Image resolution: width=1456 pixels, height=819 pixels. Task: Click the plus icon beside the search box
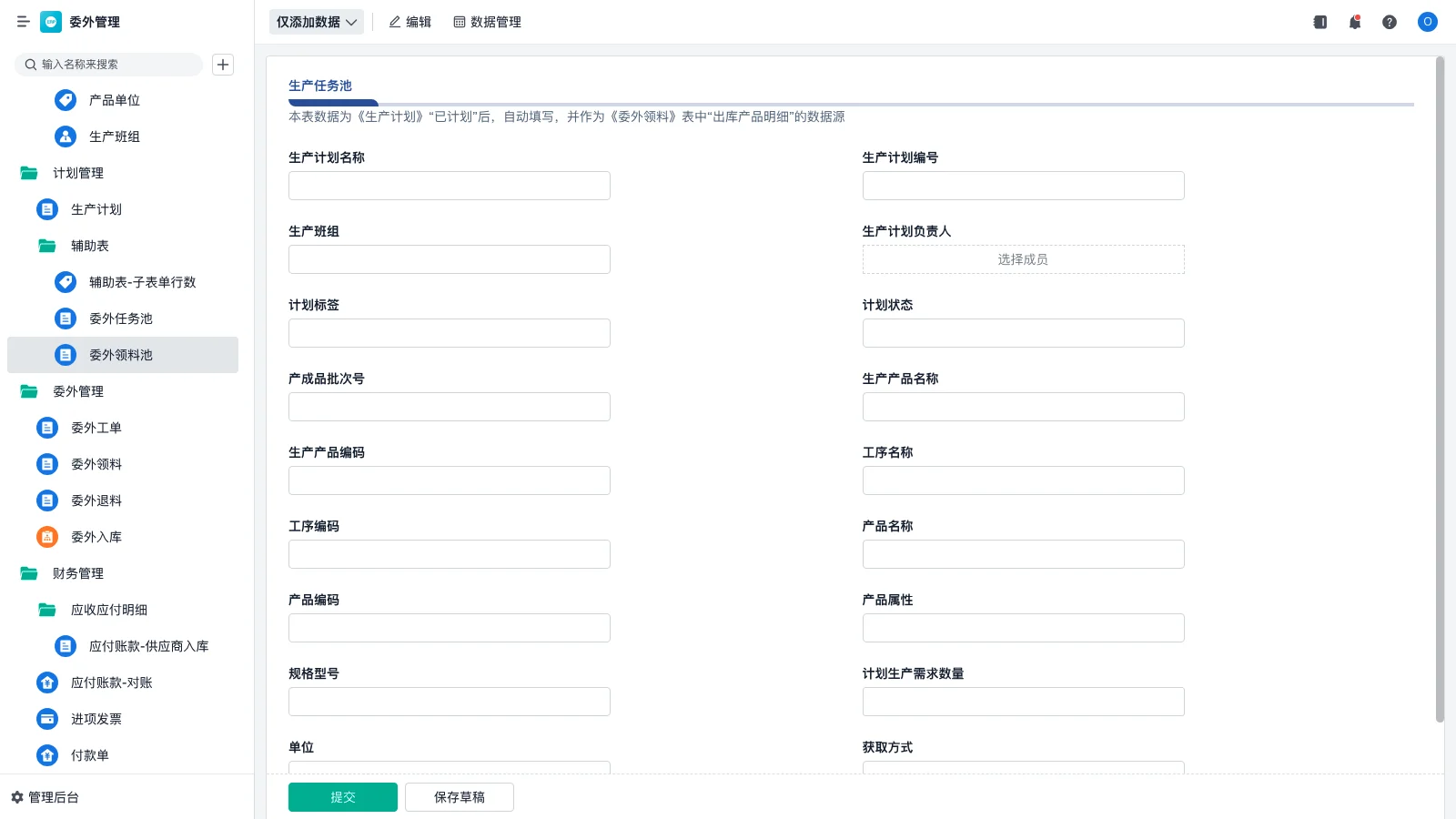coord(223,65)
